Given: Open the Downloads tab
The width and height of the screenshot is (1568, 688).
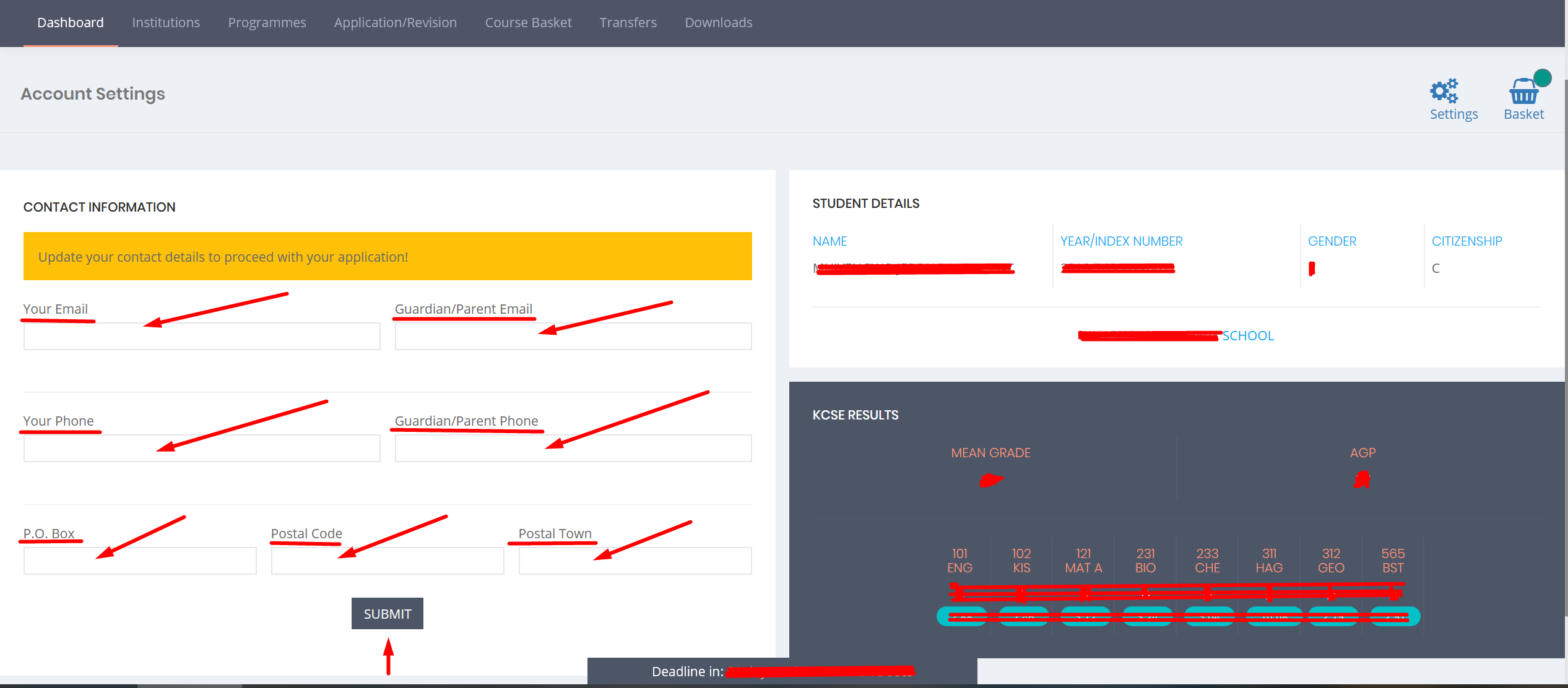Looking at the screenshot, I should (x=718, y=23).
